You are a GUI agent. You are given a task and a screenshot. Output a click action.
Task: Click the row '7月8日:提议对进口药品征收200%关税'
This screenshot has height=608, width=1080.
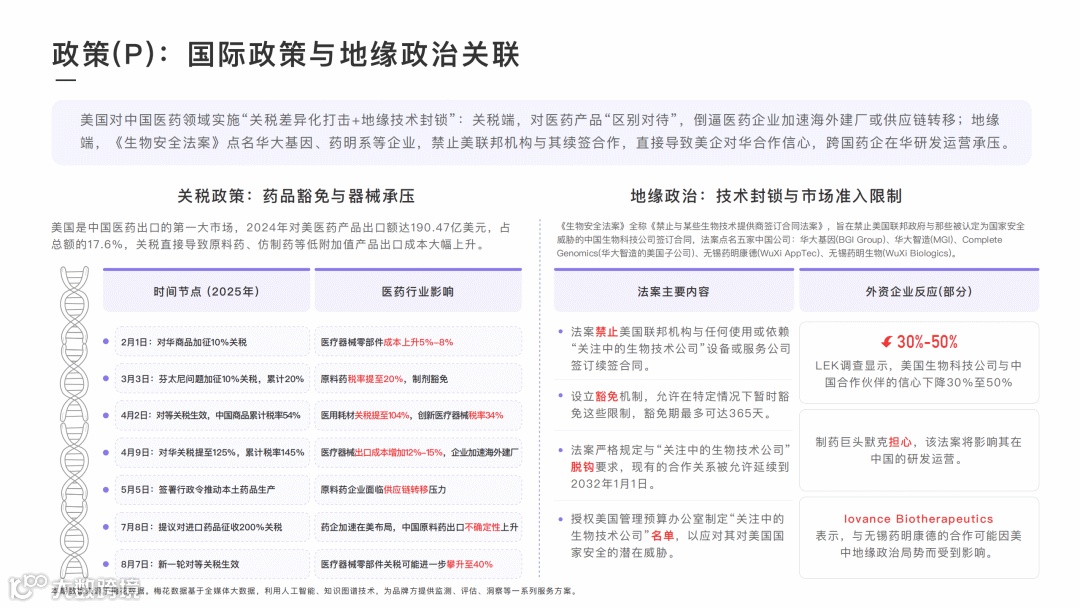pos(212,527)
